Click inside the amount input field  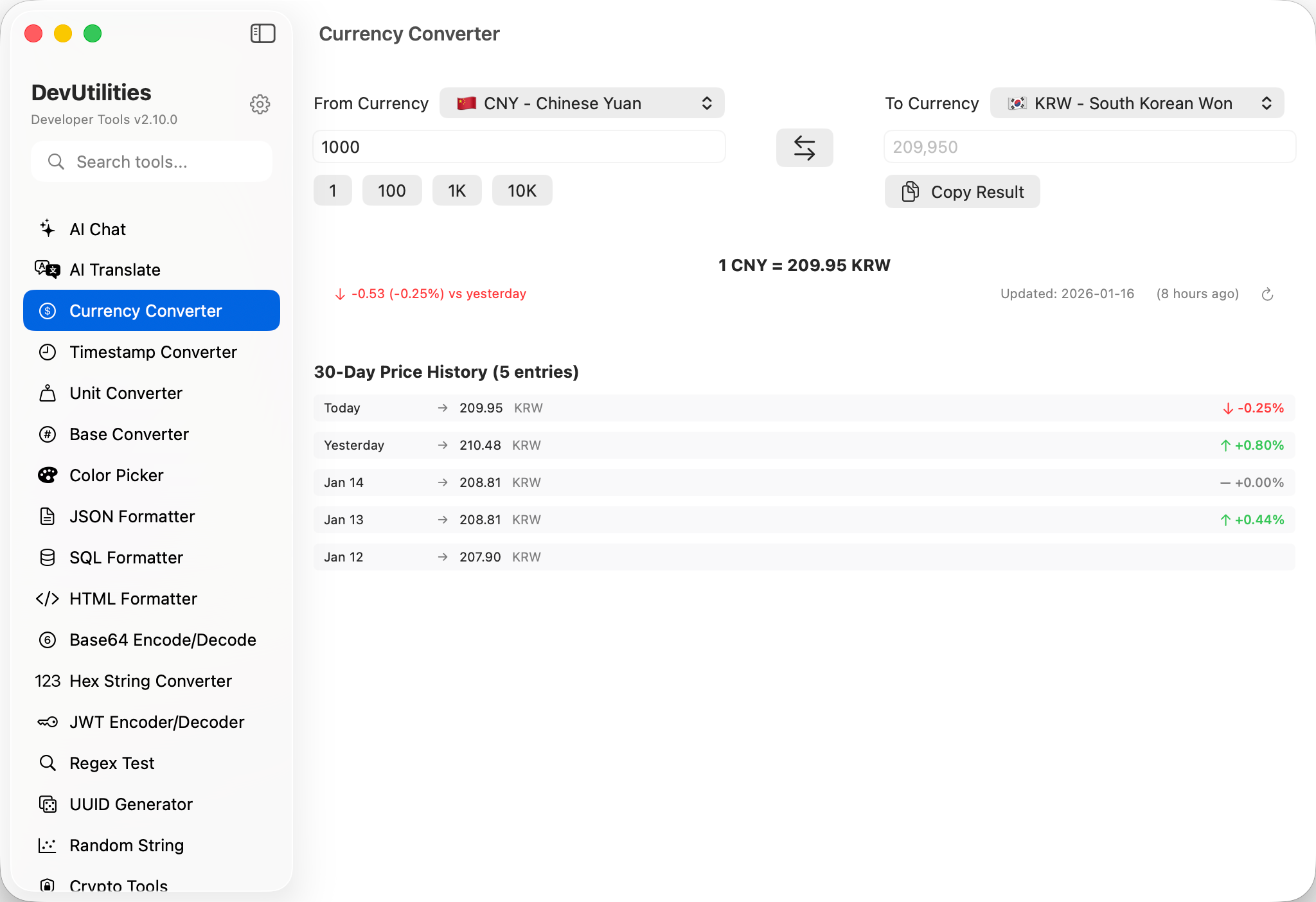519,146
